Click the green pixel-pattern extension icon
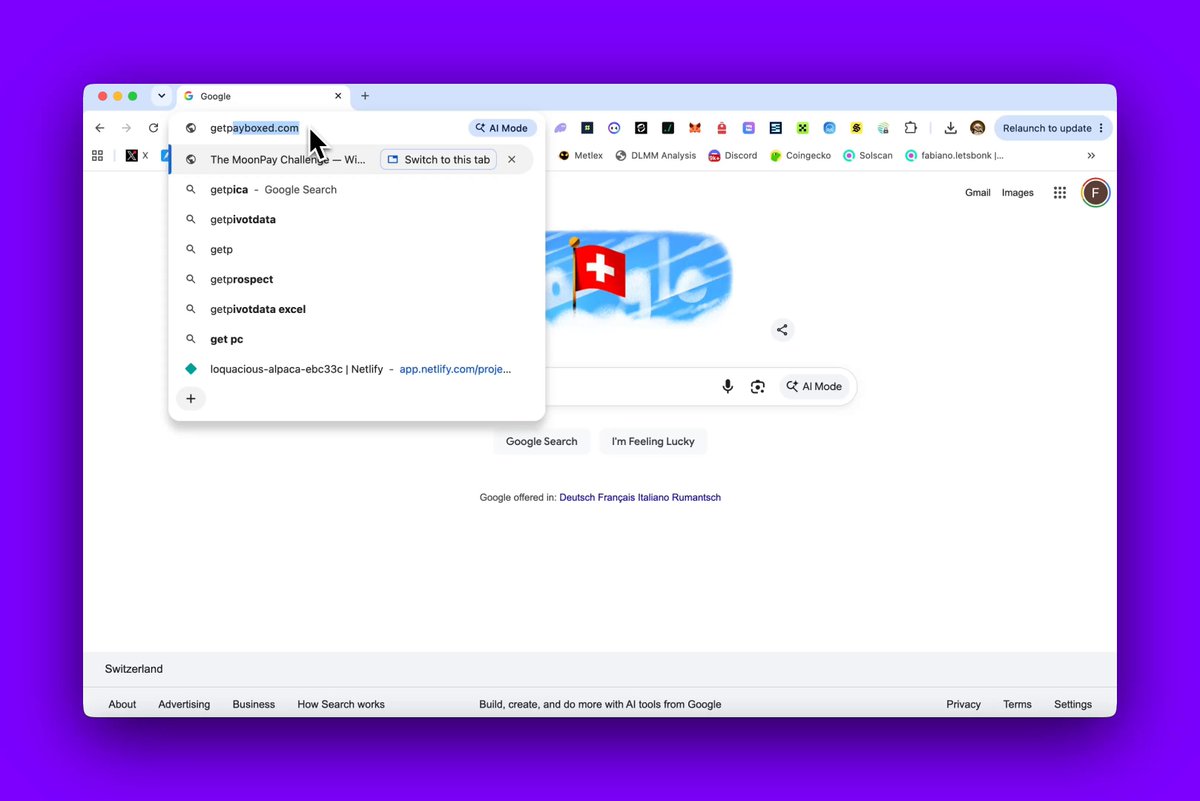This screenshot has height=801, width=1200. click(x=802, y=128)
